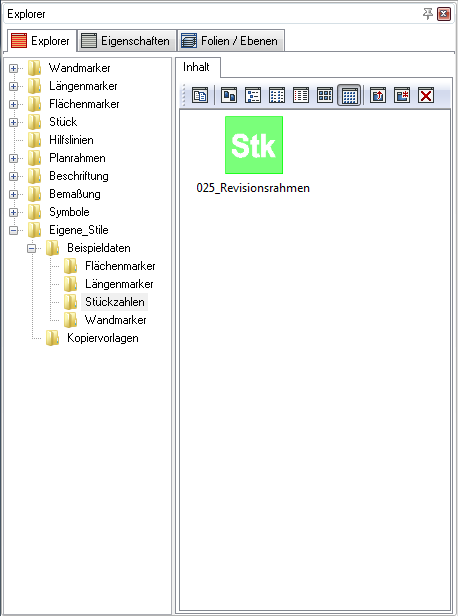The height and width of the screenshot is (616, 458).
Task: Open the Folien / Ebenen tab
Action: point(230,41)
